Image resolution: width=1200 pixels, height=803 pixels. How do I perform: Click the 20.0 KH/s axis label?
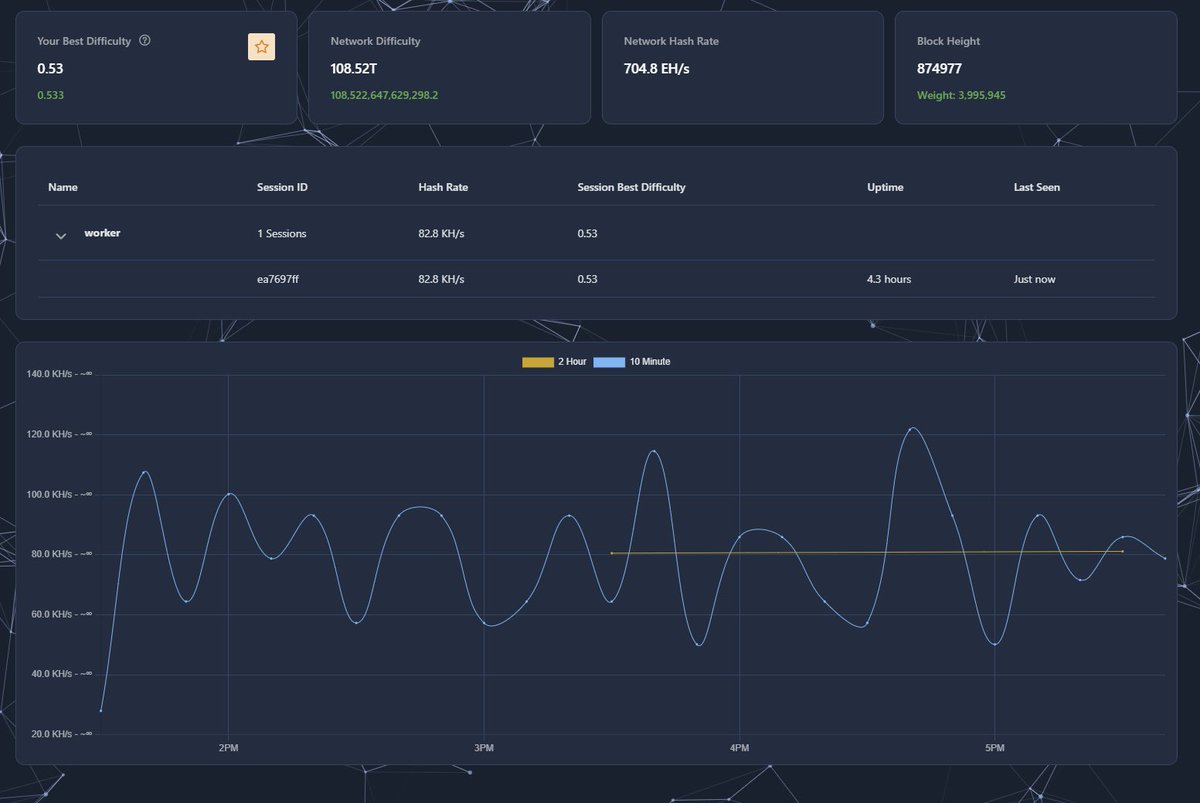tap(63, 734)
